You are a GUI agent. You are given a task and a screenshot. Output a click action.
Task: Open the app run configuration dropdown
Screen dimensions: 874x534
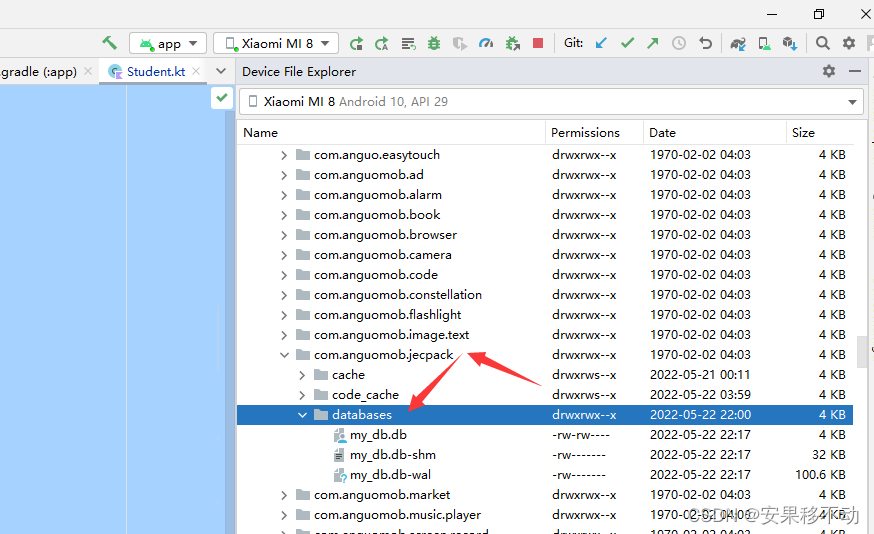(x=168, y=43)
